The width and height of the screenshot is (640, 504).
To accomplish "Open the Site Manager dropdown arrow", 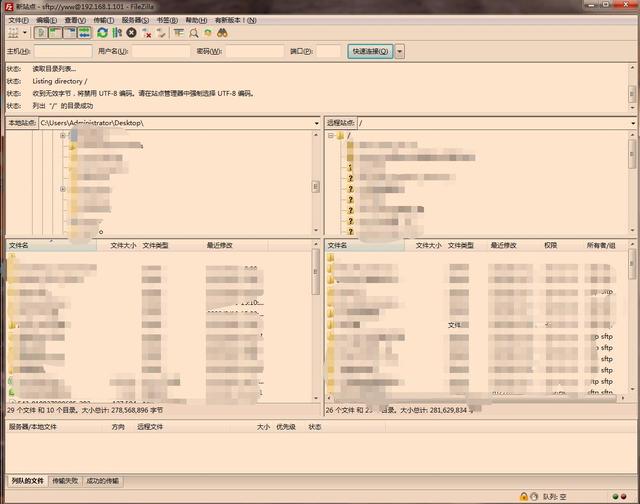I will click(x=25, y=33).
